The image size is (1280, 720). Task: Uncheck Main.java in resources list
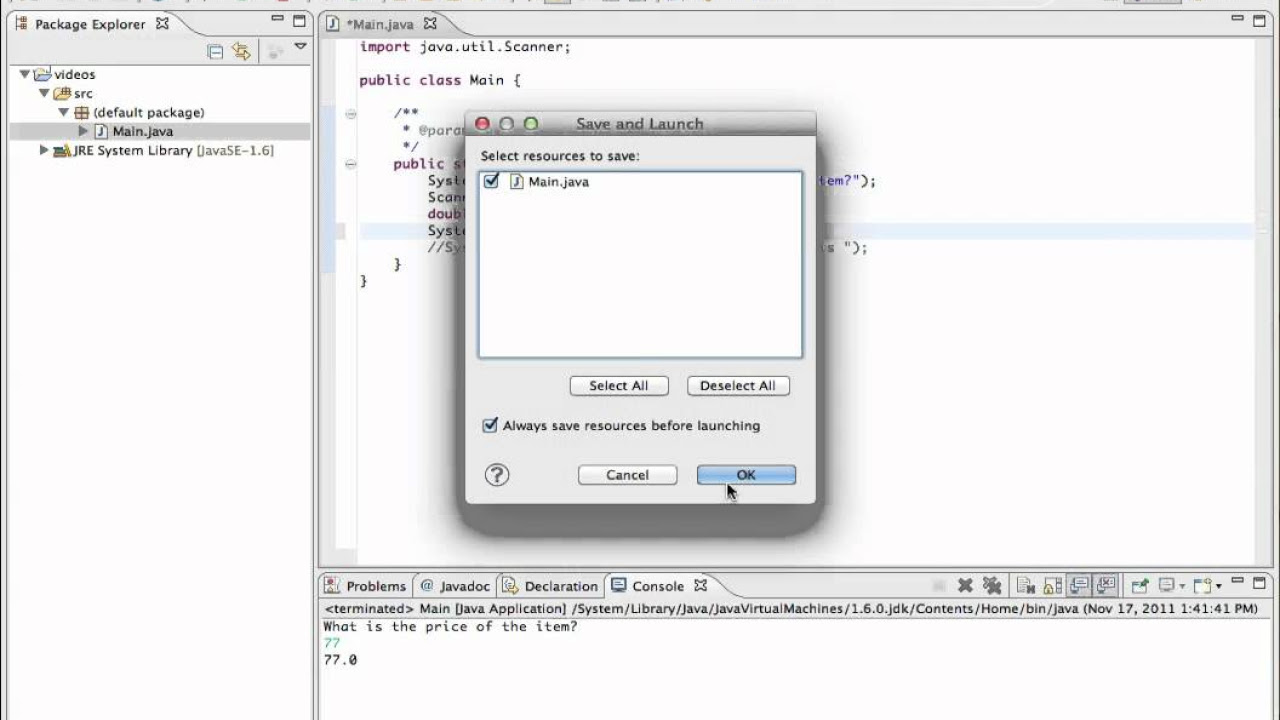click(x=491, y=181)
